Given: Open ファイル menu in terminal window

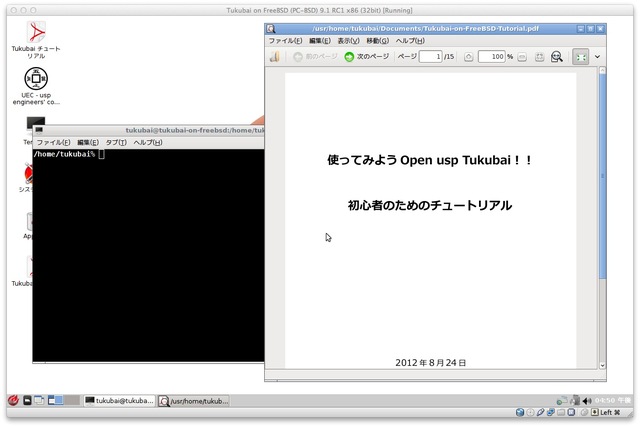Looking at the screenshot, I should click(53, 142).
